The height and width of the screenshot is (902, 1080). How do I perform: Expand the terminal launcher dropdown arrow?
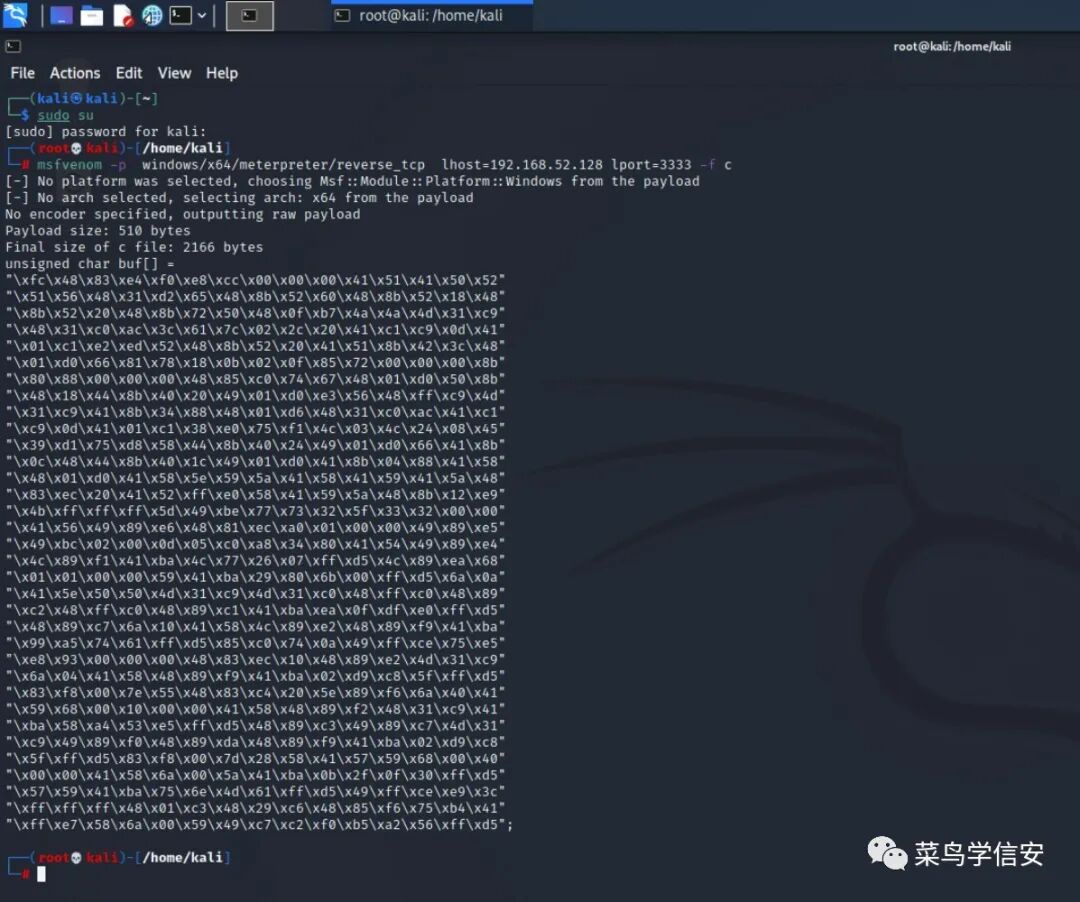202,15
